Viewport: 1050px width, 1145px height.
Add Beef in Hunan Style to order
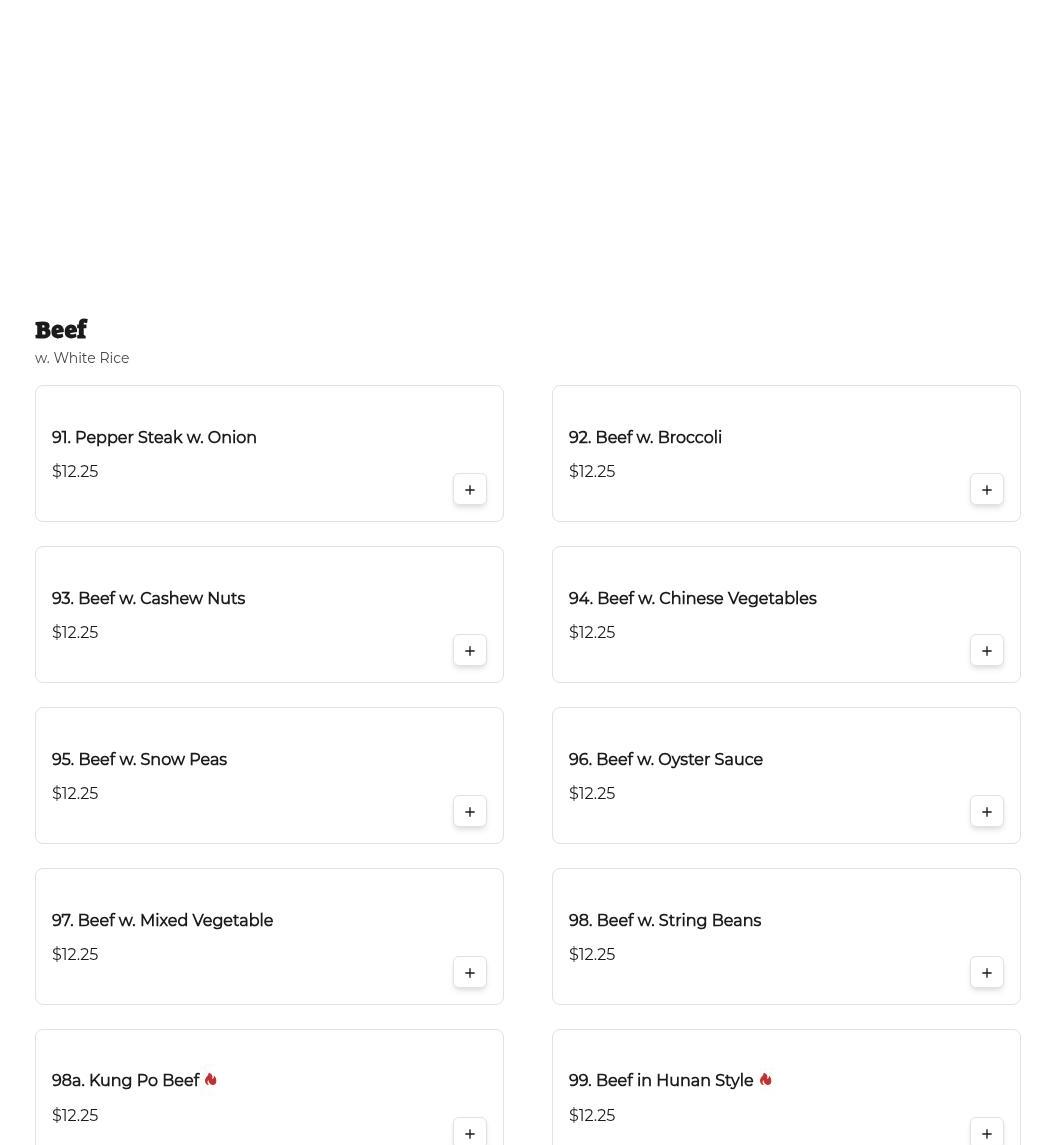click(x=987, y=1133)
